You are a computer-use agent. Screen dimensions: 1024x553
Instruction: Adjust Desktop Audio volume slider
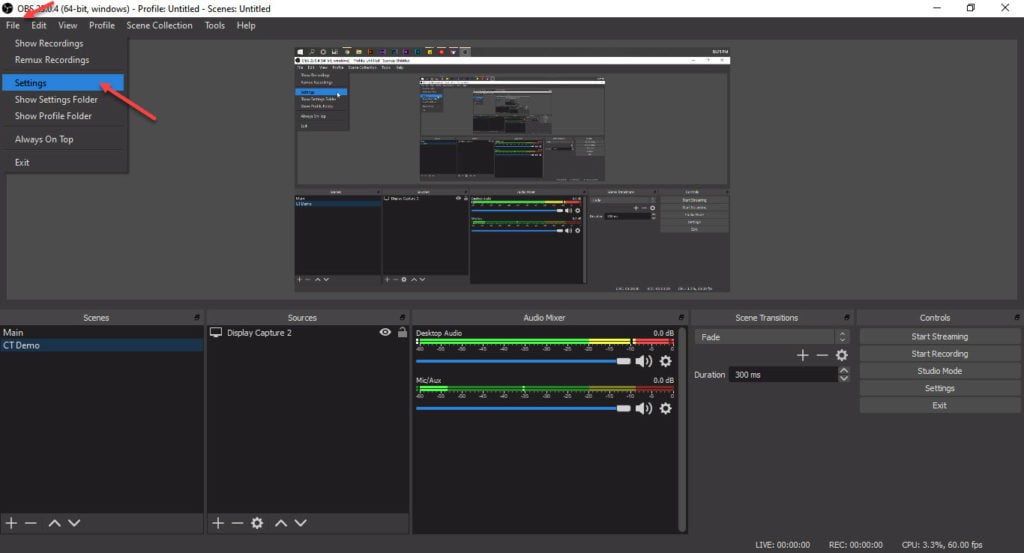pos(523,361)
